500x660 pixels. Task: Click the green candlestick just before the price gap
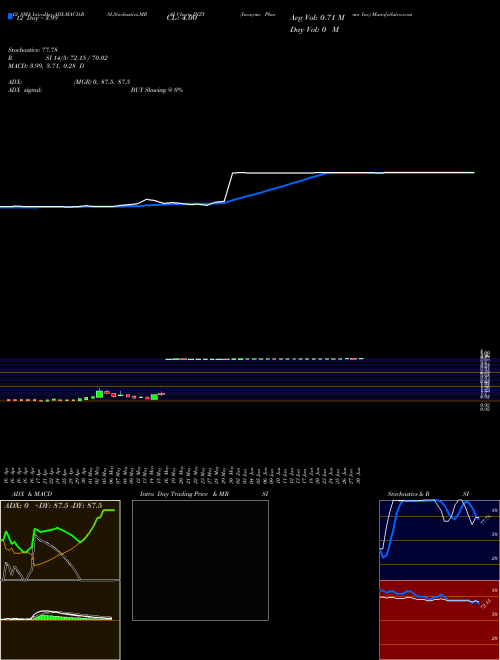pos(154,397)
